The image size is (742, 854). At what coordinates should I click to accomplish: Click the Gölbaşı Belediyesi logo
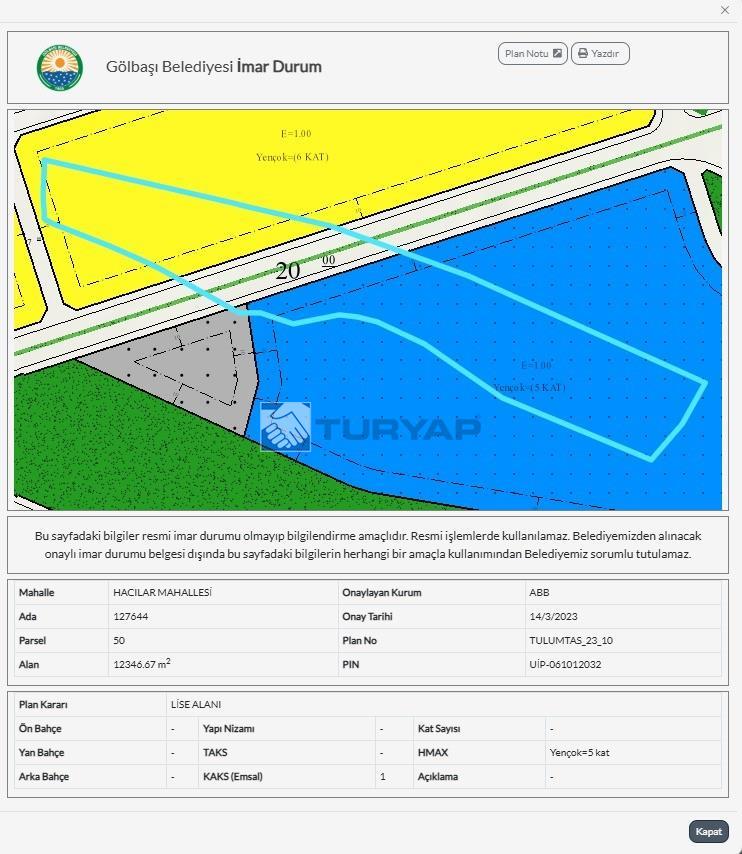tap(60, 68)
